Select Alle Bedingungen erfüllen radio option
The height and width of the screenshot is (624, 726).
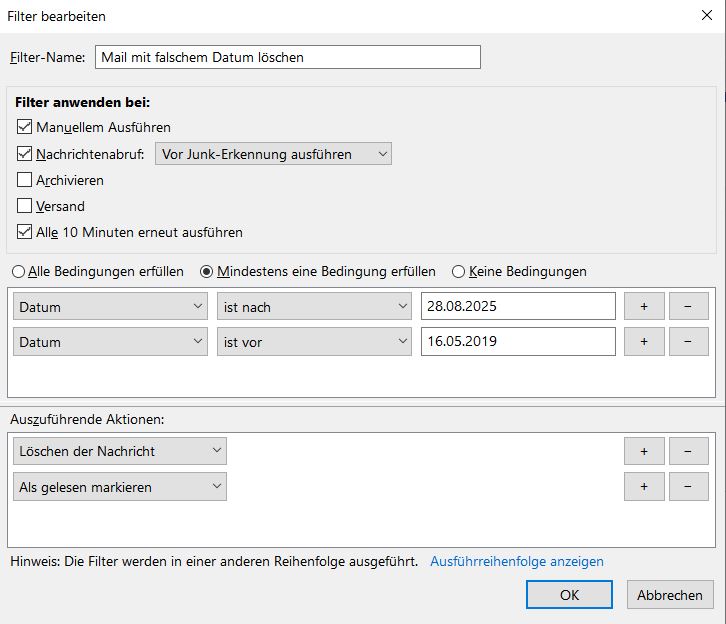(x=18, y=272)
